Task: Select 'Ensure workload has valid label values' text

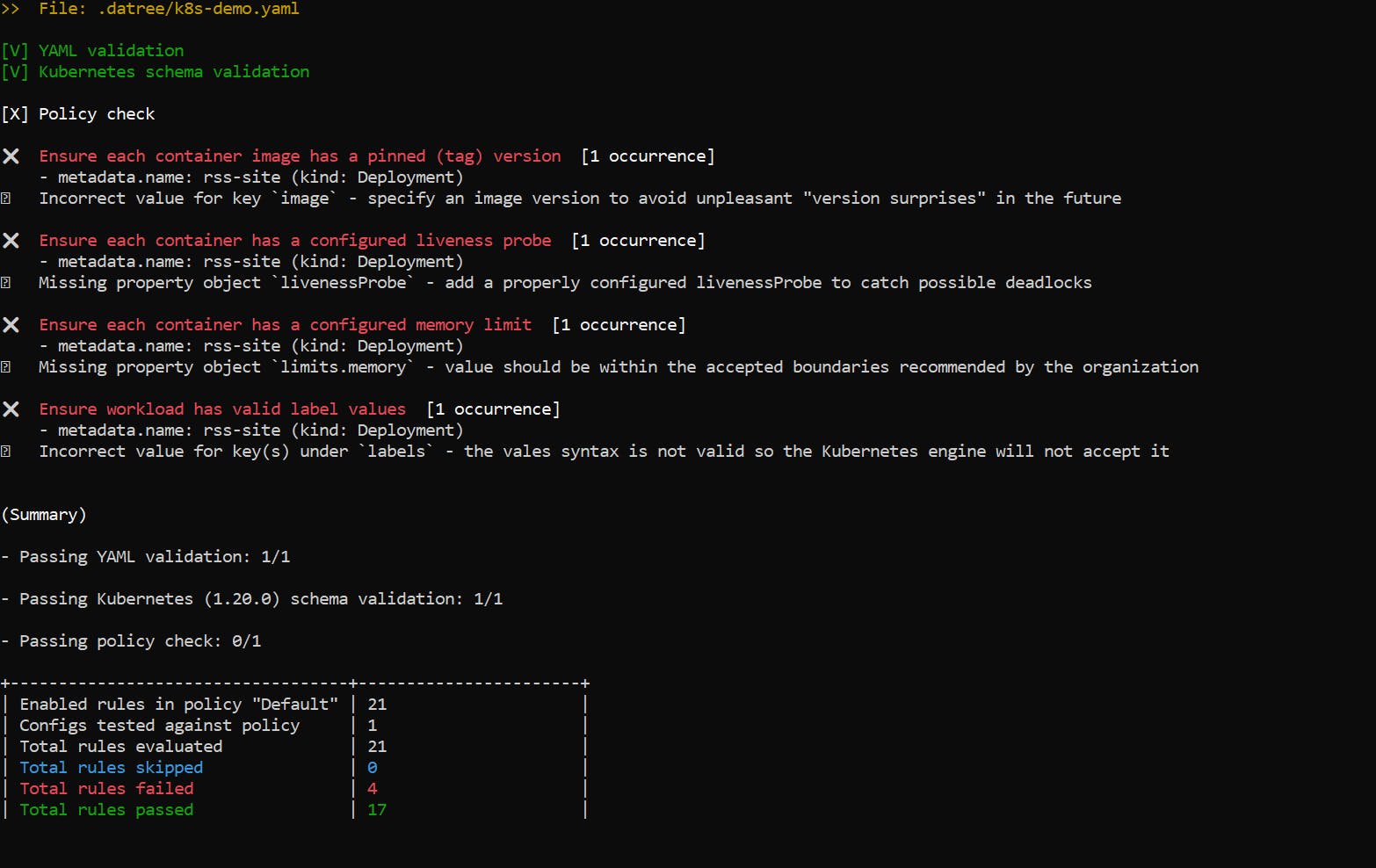Action: coord(222,409)
